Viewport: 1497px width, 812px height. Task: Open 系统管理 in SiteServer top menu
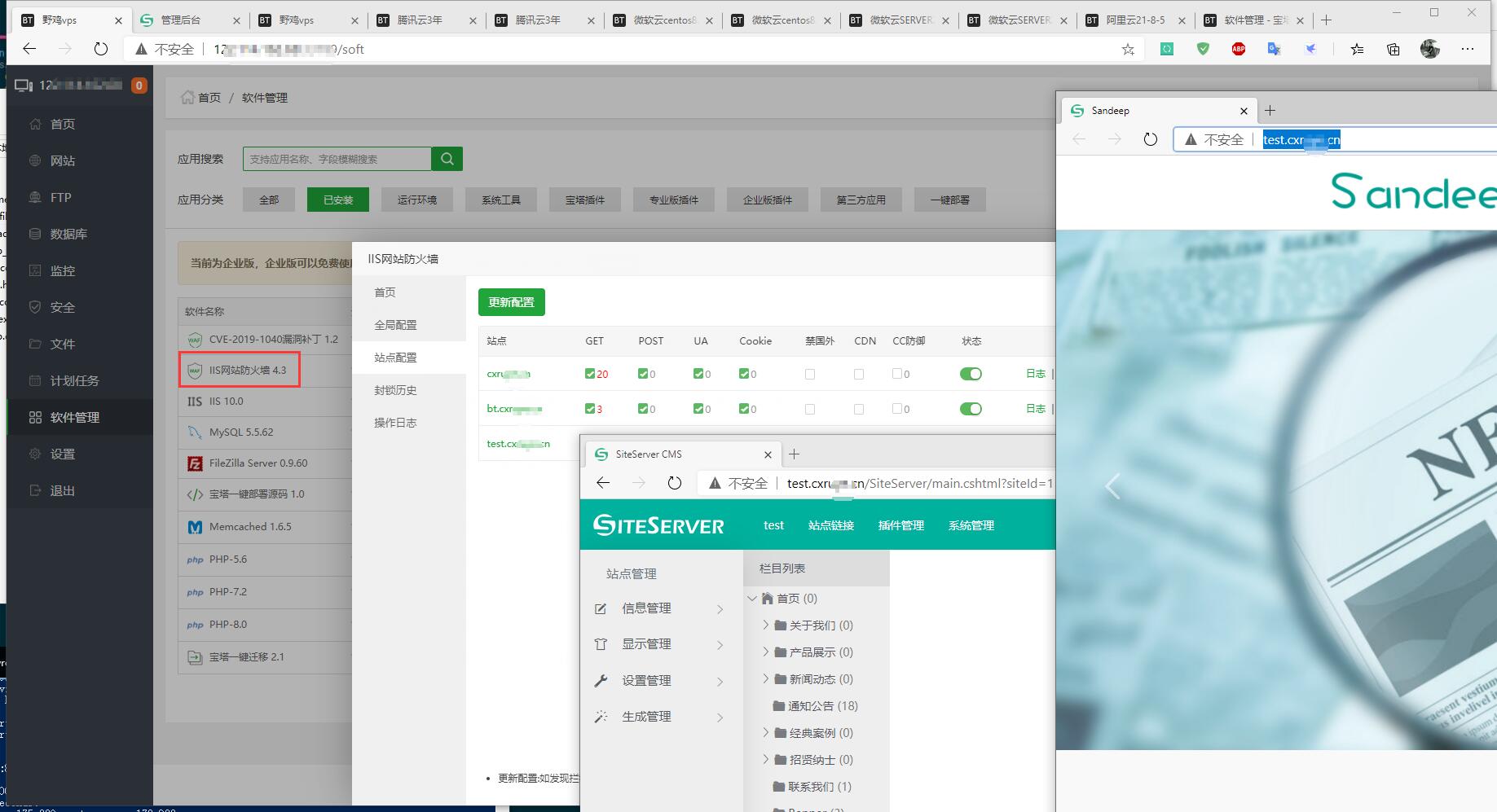coord(971,525)
